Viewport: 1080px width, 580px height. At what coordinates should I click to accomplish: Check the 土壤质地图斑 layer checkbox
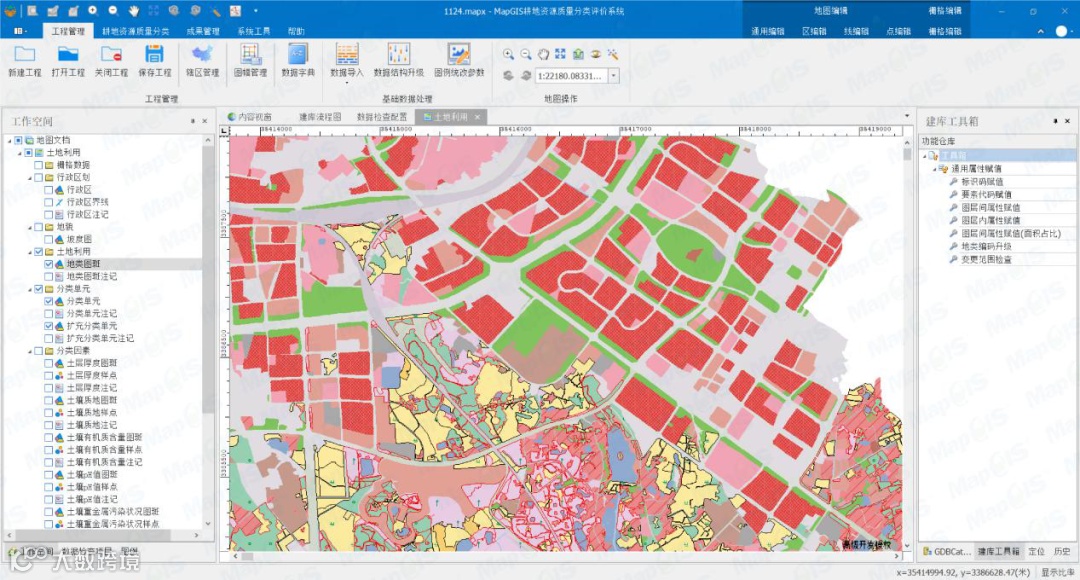click(x=49, y=400)
